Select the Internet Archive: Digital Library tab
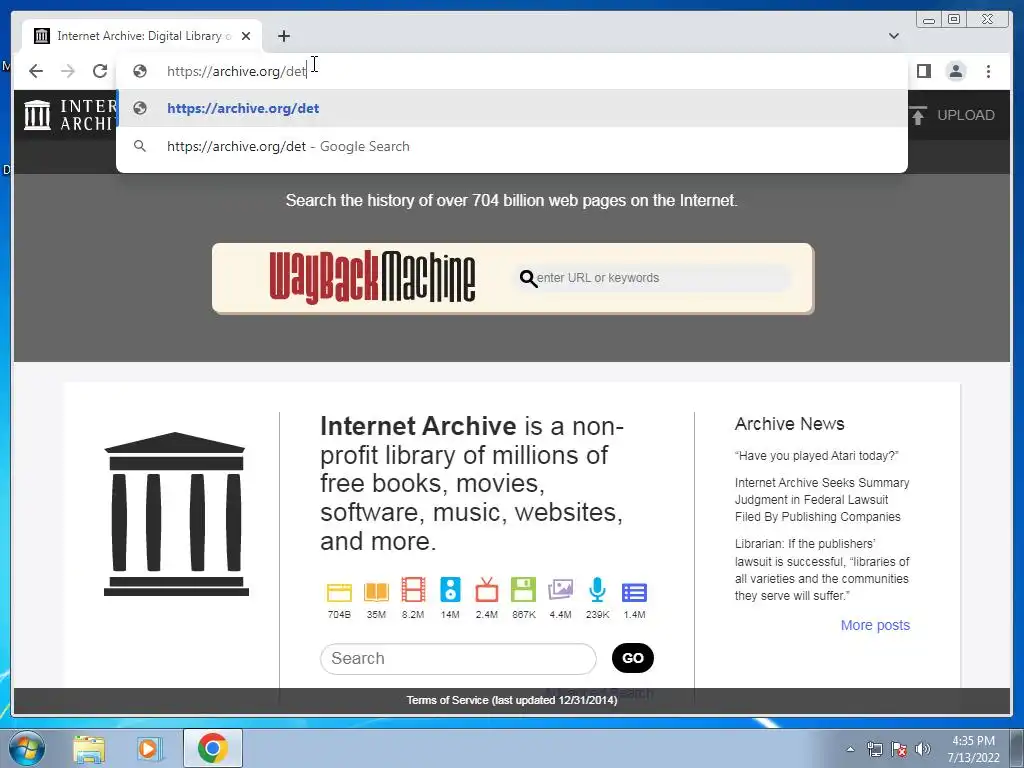This screenshot has width=1024, height=768. coord(142,36)
